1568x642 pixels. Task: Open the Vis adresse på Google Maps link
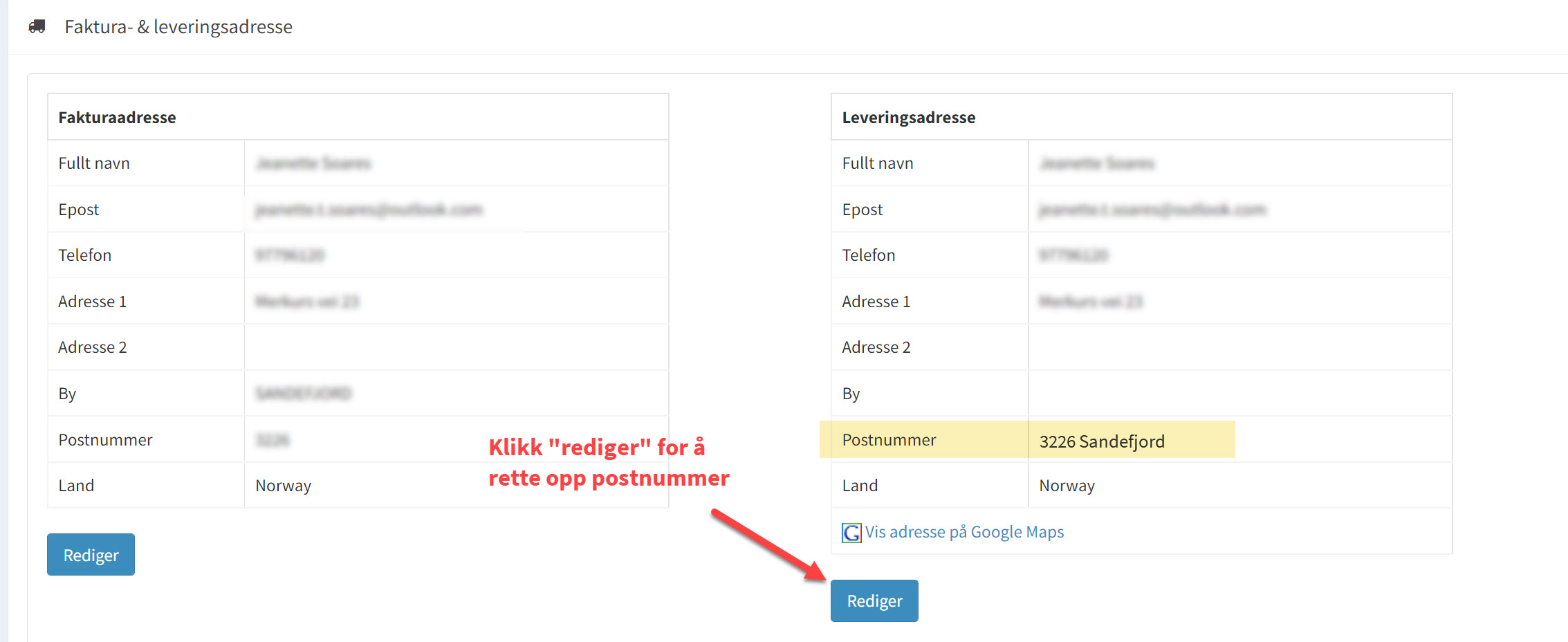pyautogui.click(x=964, y=532)
